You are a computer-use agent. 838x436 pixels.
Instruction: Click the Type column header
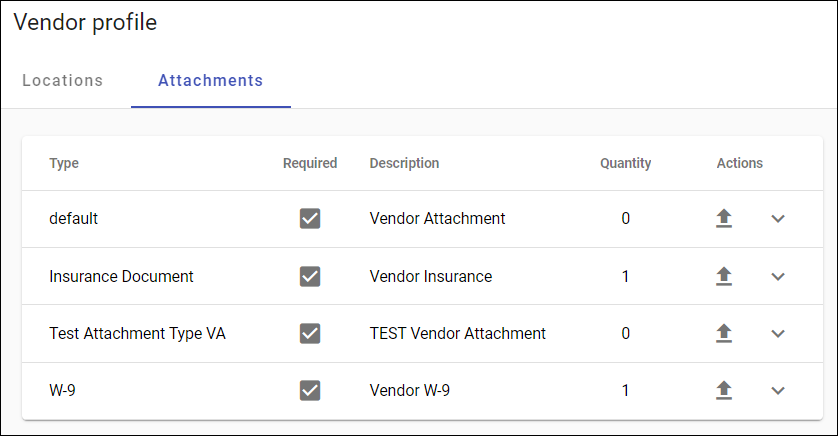(x=64, y=164)
